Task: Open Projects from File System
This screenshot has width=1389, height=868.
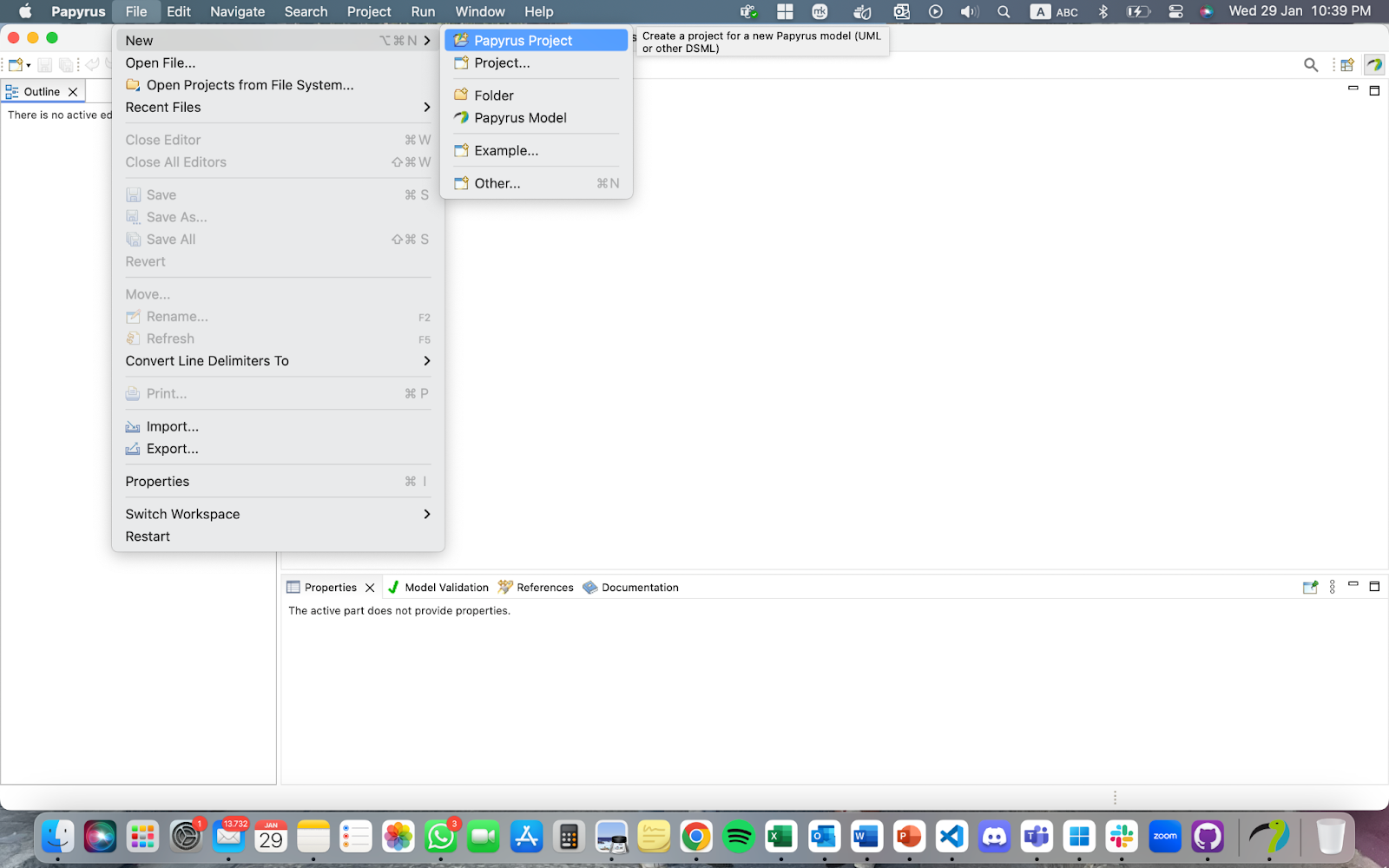Action: (x=249, y=85)
